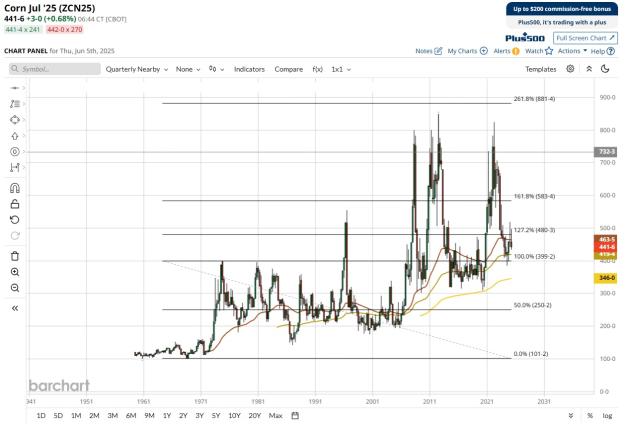This screenshot has width=625, height=430.
Task: Toggle the lock drawings padlock
Action: click(15, 204)
